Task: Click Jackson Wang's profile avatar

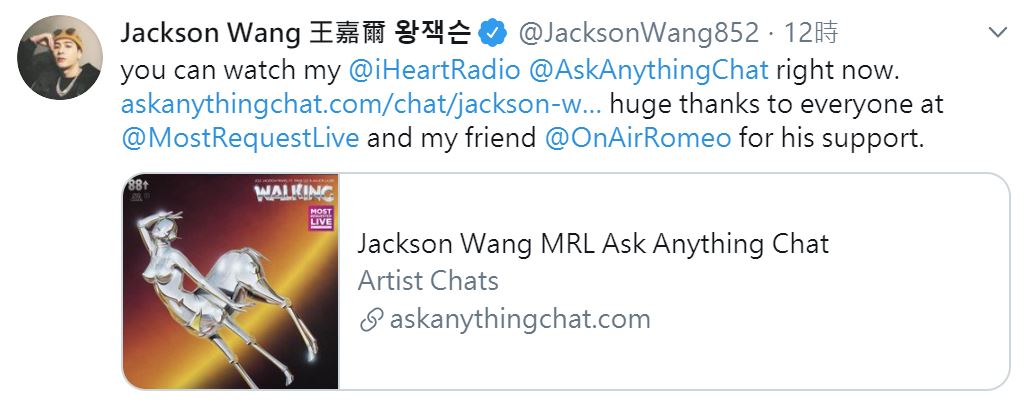Action: pos(60,57)
